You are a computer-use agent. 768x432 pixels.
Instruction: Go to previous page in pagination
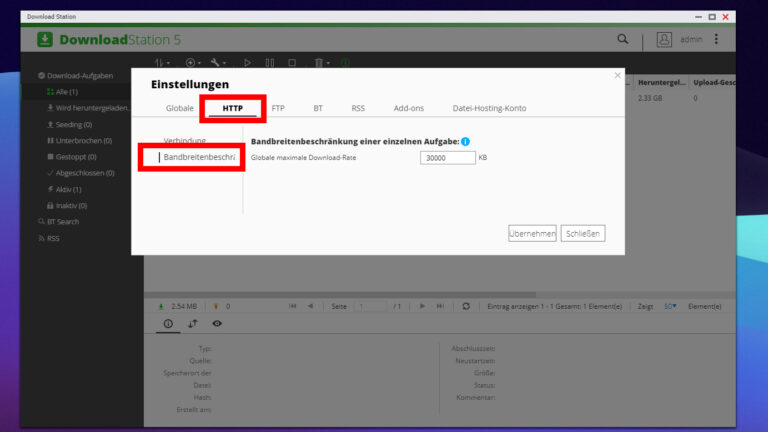pos(310,306)
